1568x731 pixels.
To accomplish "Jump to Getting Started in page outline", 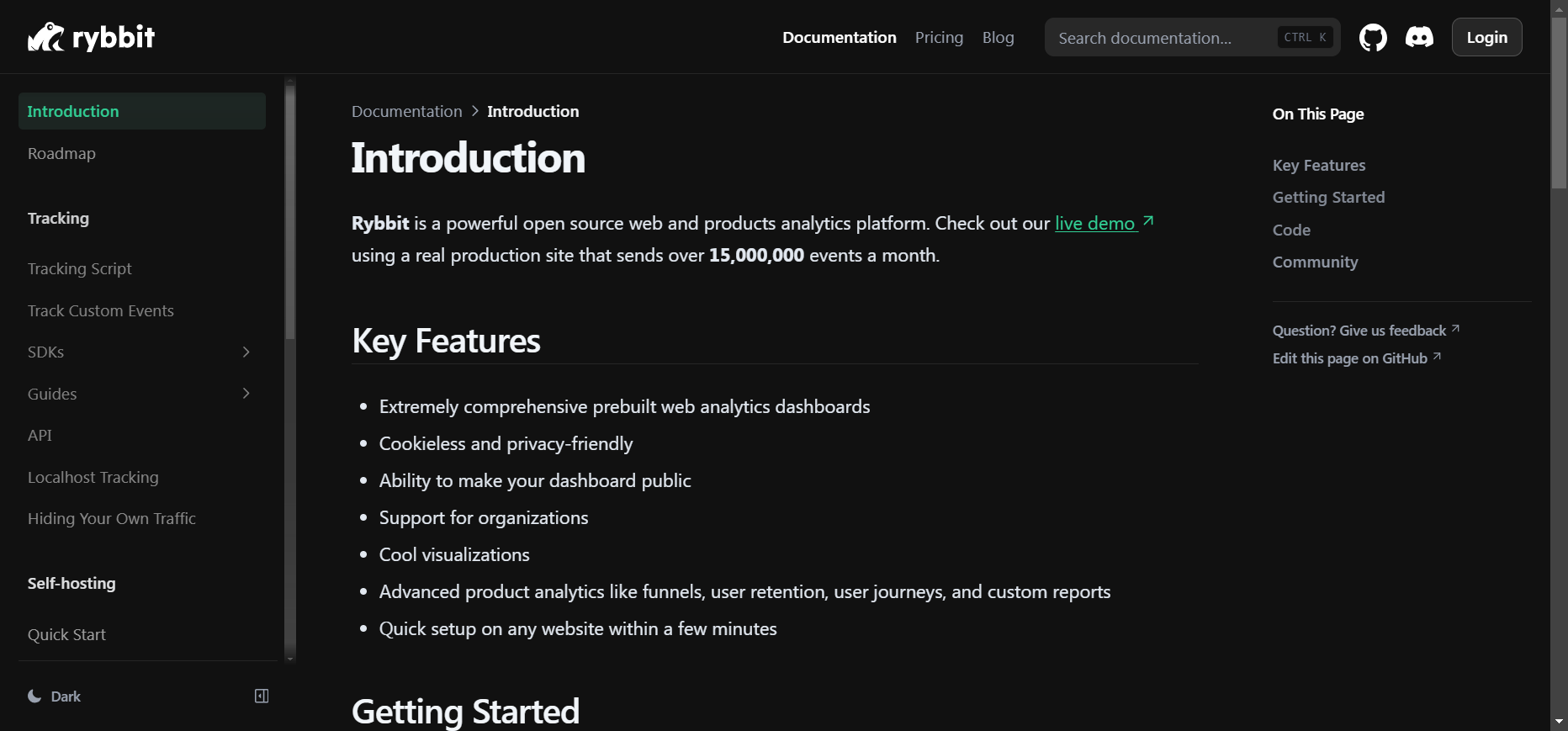I will (1328, 197).
